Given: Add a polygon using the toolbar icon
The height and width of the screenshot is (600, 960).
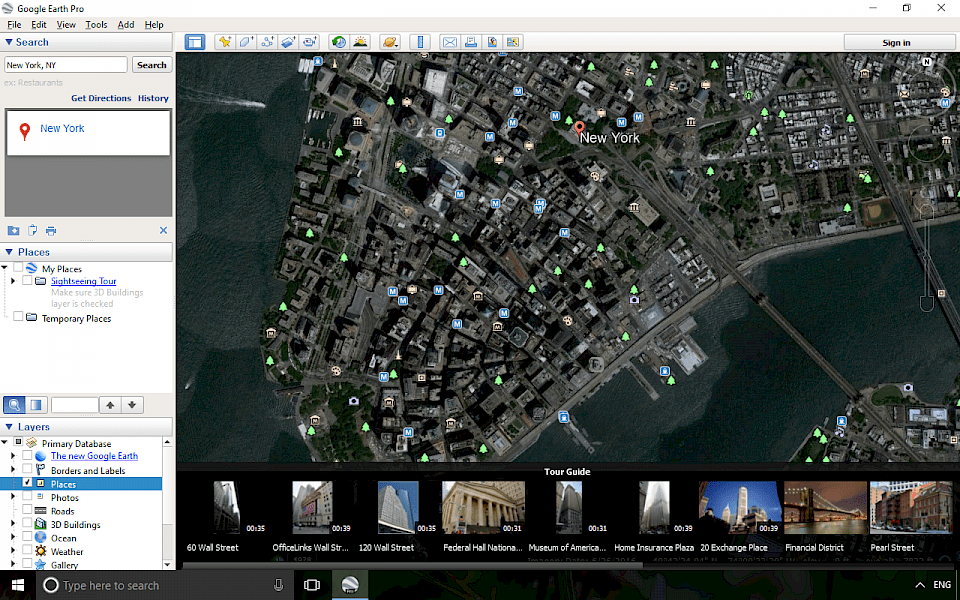Looking at the screenshot, I should tap(246, 42).
